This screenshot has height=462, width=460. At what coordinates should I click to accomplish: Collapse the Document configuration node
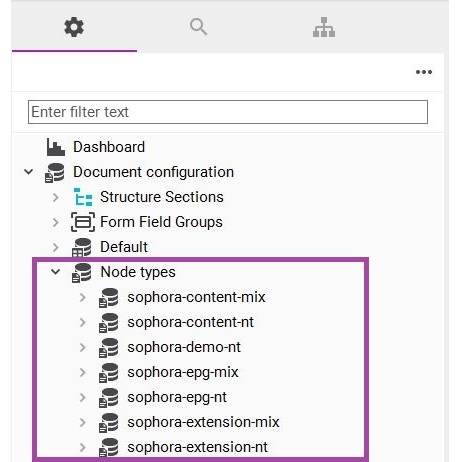pos(29,172)
